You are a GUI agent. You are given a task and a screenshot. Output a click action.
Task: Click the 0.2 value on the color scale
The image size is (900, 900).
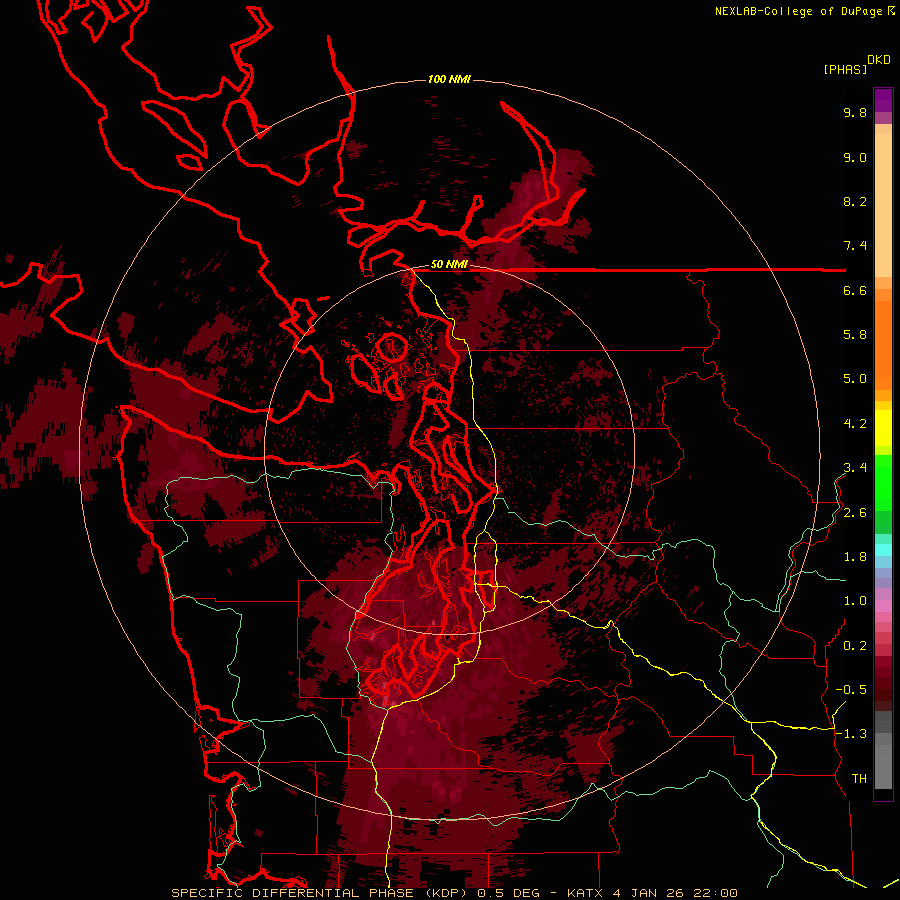(855, 646)
